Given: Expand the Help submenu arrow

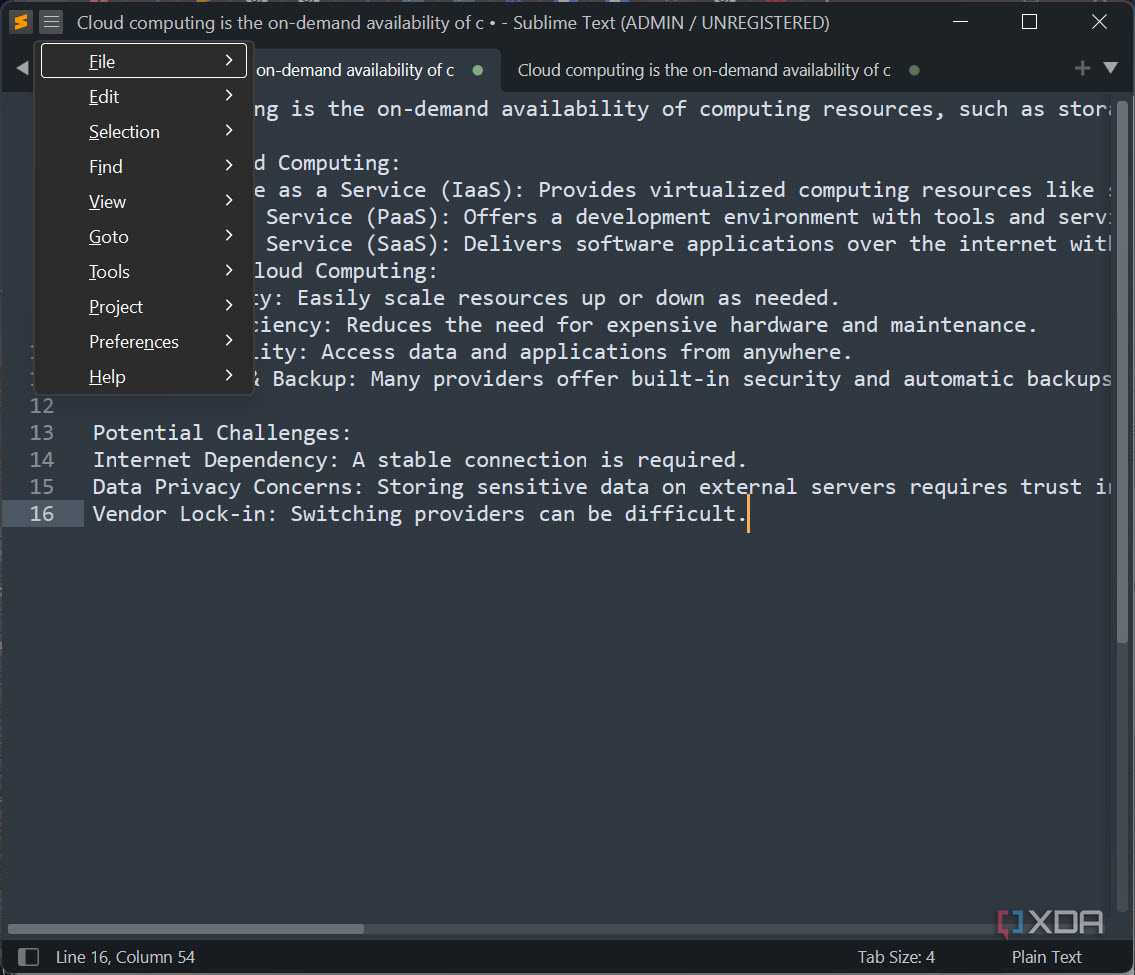Looking at the screenshot, I should pos(229,375).
